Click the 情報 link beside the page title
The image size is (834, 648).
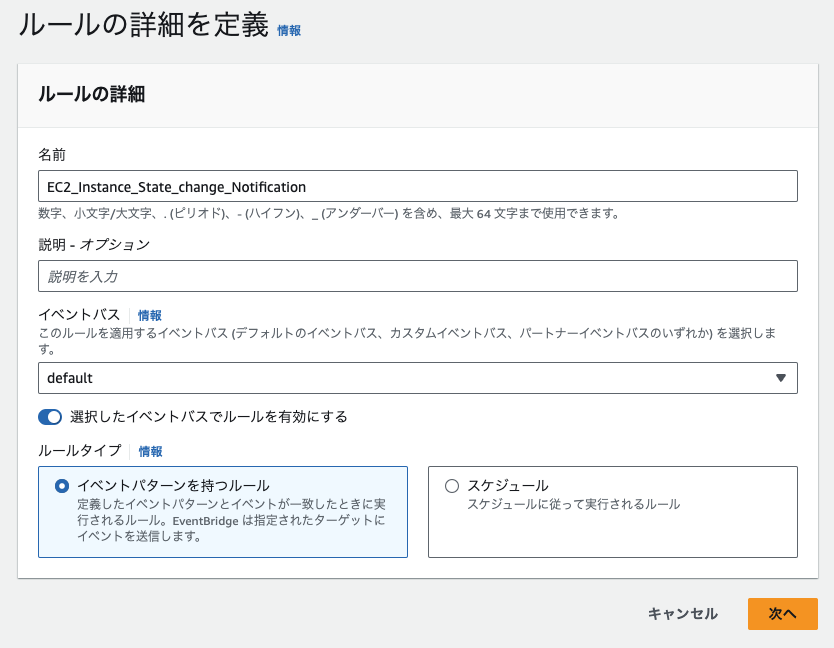tap(289, 31)
